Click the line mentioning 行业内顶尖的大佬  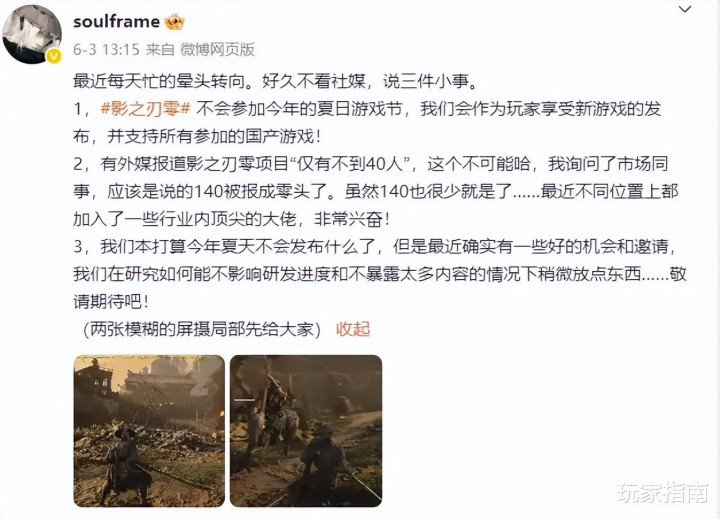[232, 219]
